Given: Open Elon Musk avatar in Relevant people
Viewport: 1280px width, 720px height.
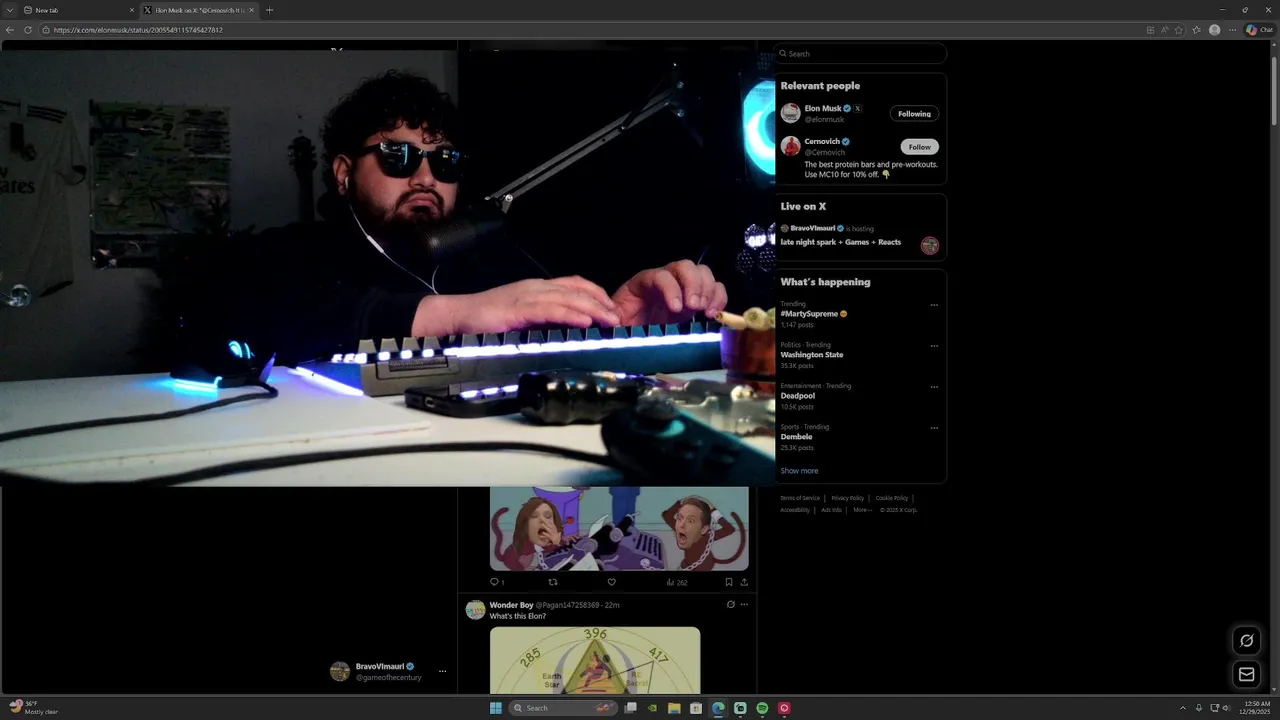Looking at the screenshot, I should click(x=791, y=113).
